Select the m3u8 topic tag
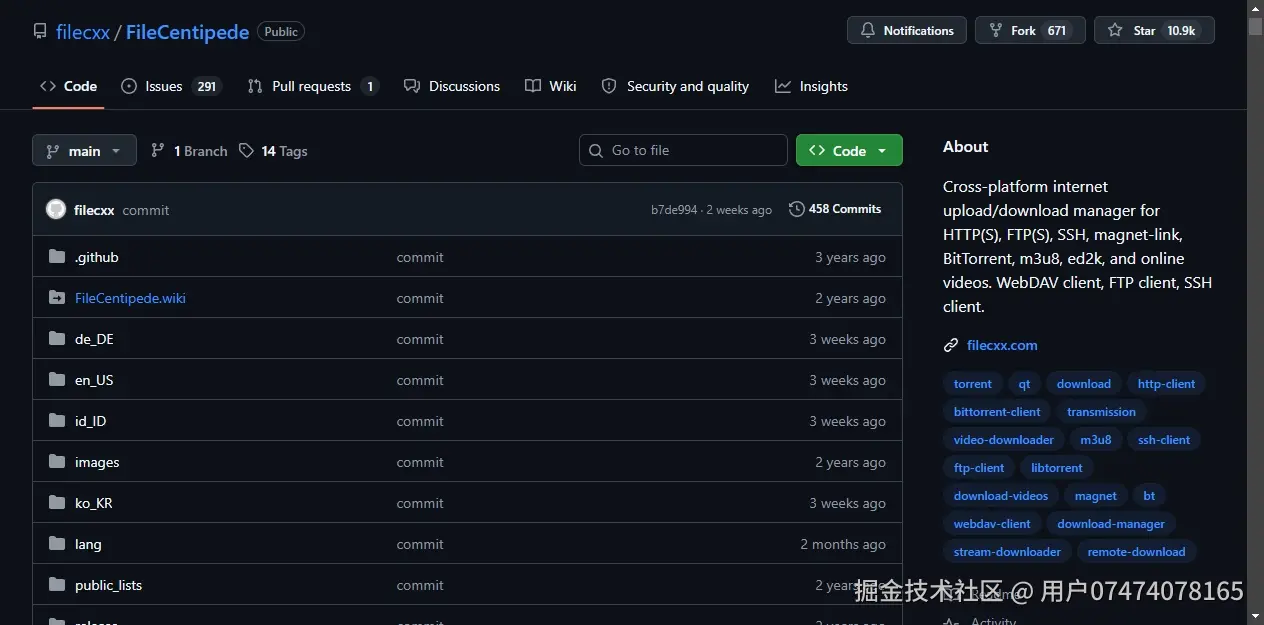This screenshot has width=1264, height=625. [1096, 440]
